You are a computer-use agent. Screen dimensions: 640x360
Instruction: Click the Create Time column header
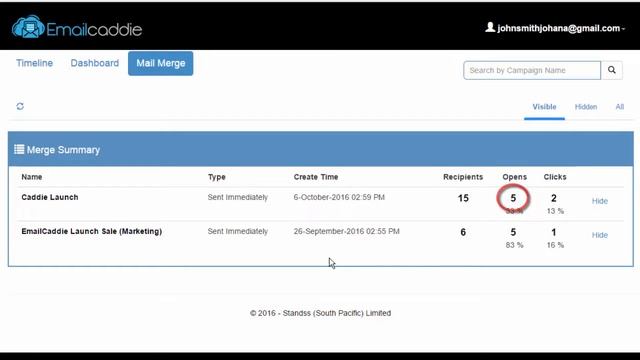pos(316,177)
